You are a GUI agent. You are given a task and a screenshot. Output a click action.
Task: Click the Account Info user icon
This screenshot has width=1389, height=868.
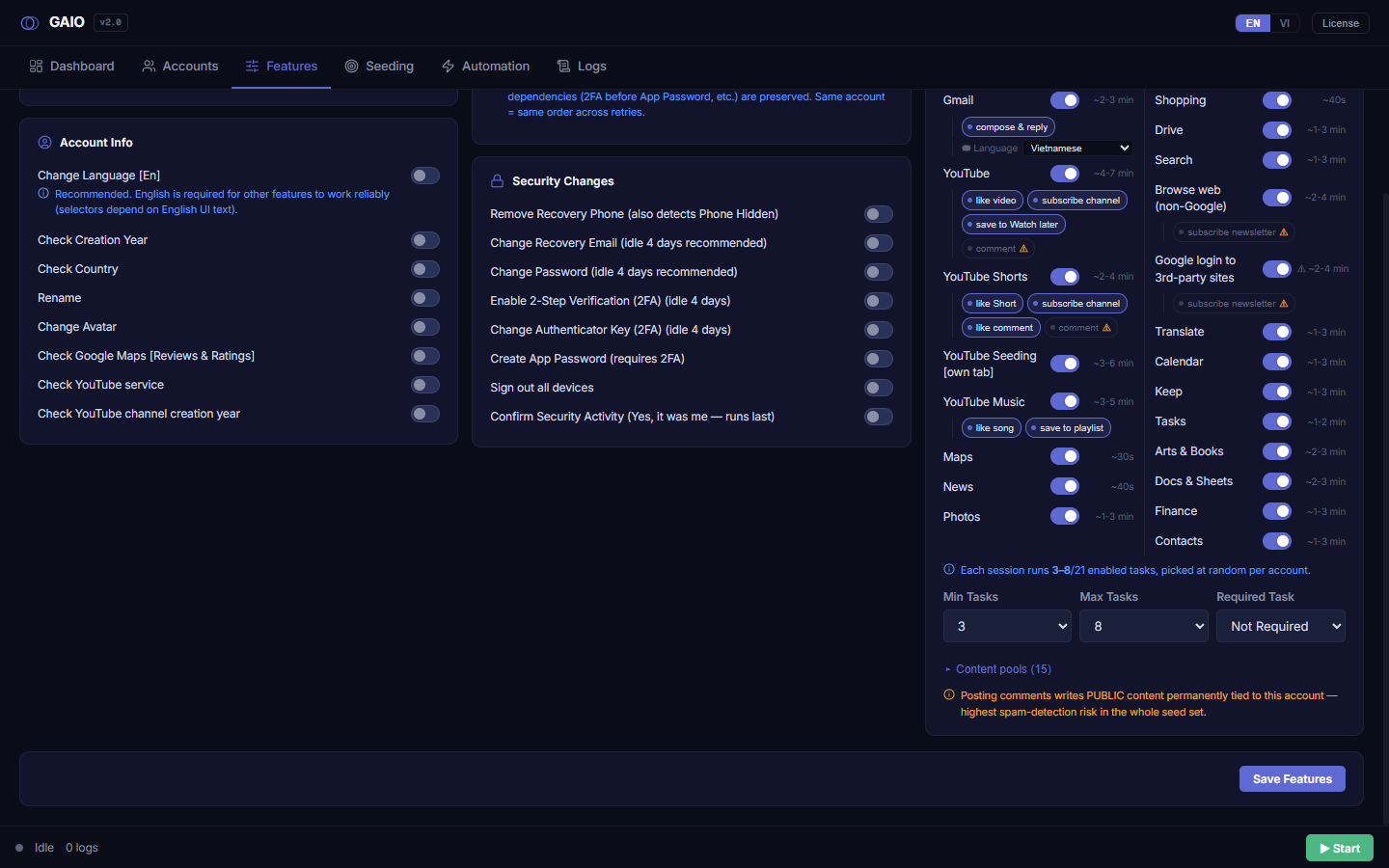pos(44,143)
